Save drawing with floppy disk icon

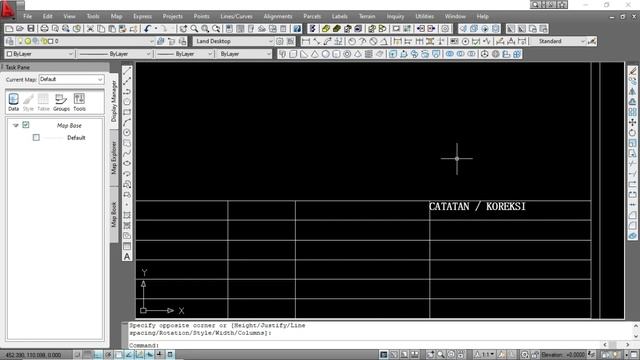tap(31, 29)
